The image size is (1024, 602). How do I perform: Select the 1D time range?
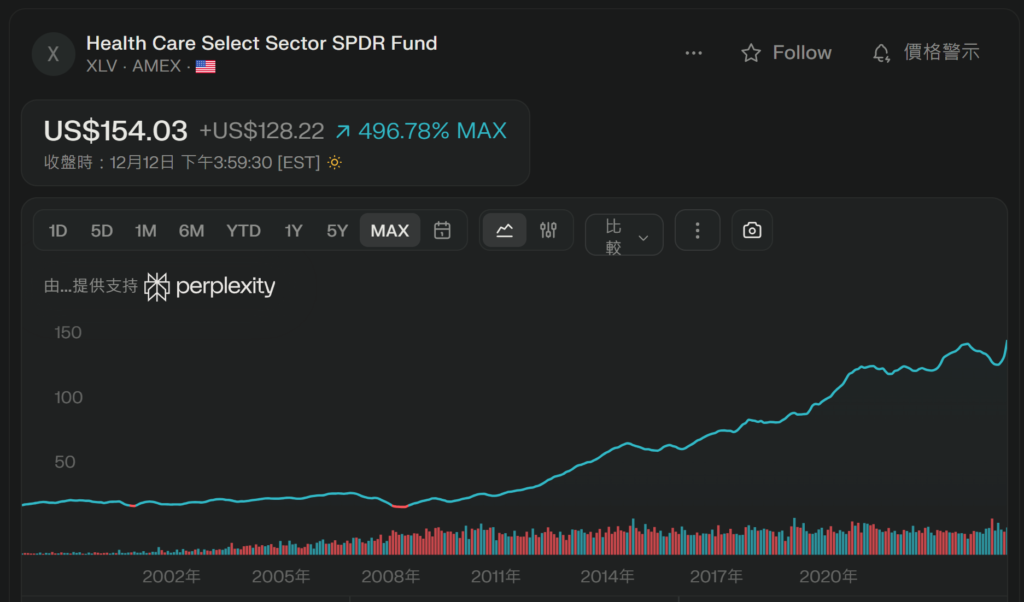pyautogui.click(x=58, y=231)
